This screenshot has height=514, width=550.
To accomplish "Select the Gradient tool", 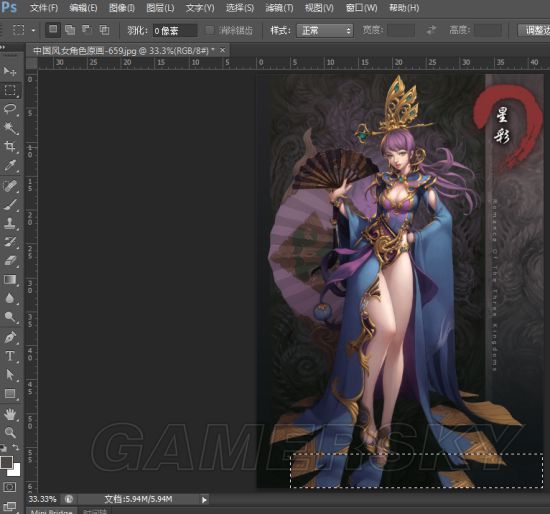I will click(x=9, y=279).
